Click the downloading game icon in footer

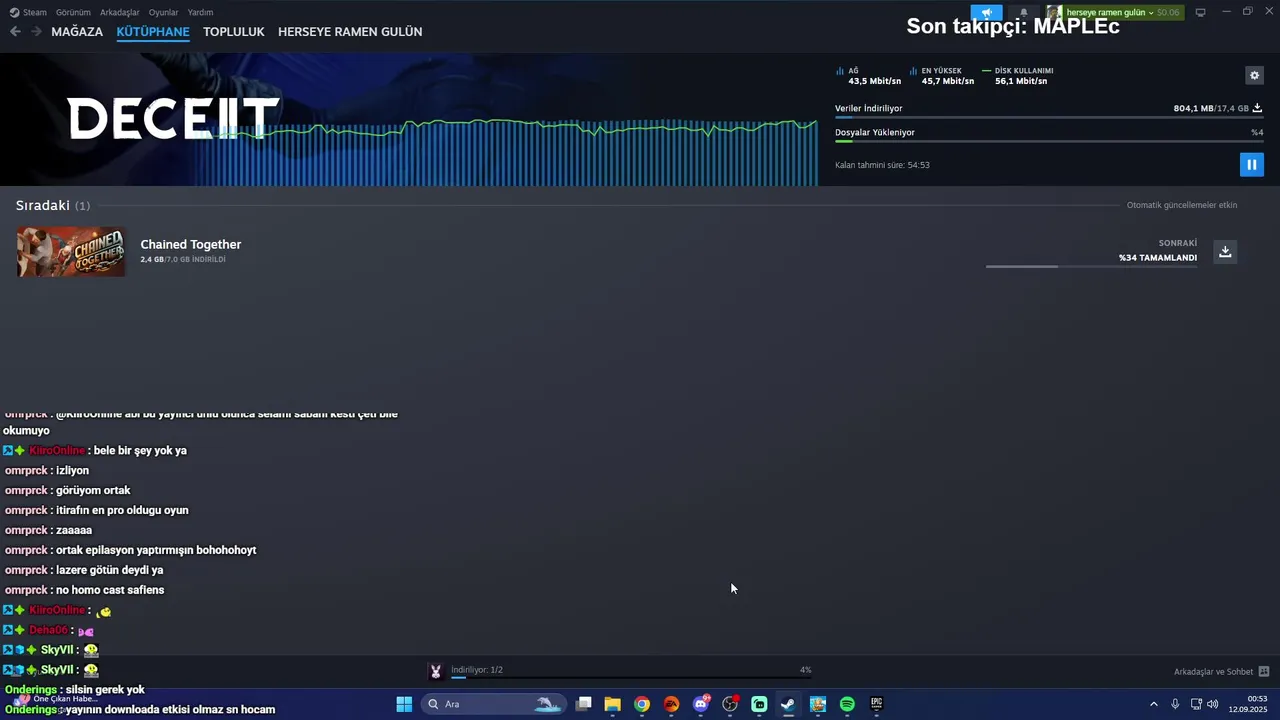click(x=435, y=671)
